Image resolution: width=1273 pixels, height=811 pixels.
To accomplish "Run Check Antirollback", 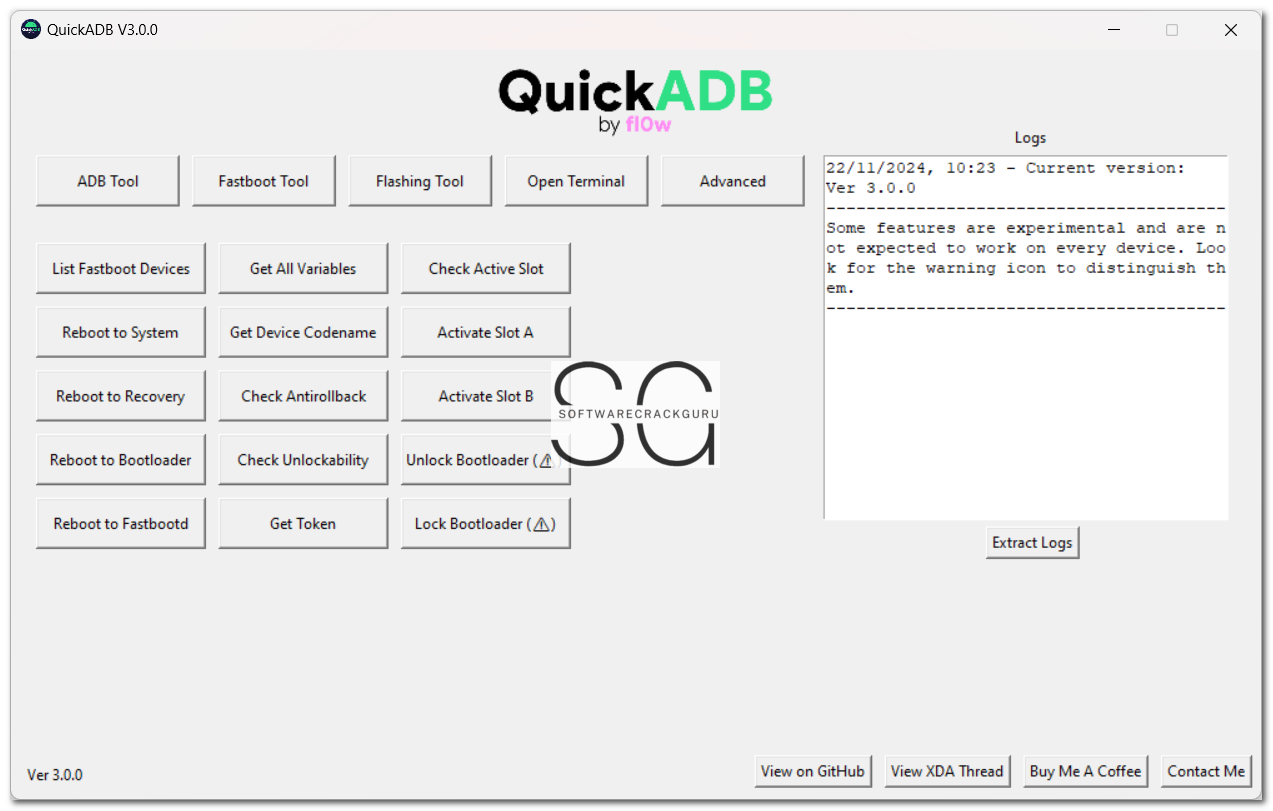I will (303, 396).
